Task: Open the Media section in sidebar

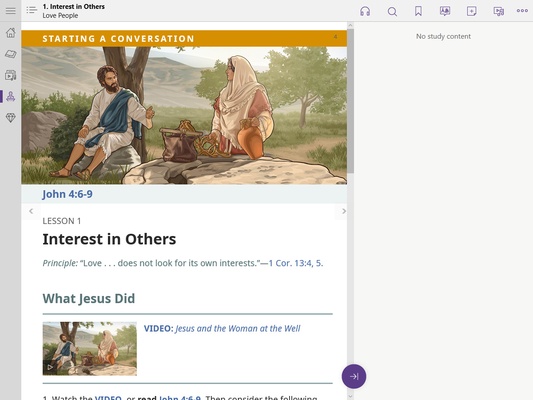Action: (x=11, y=75)
